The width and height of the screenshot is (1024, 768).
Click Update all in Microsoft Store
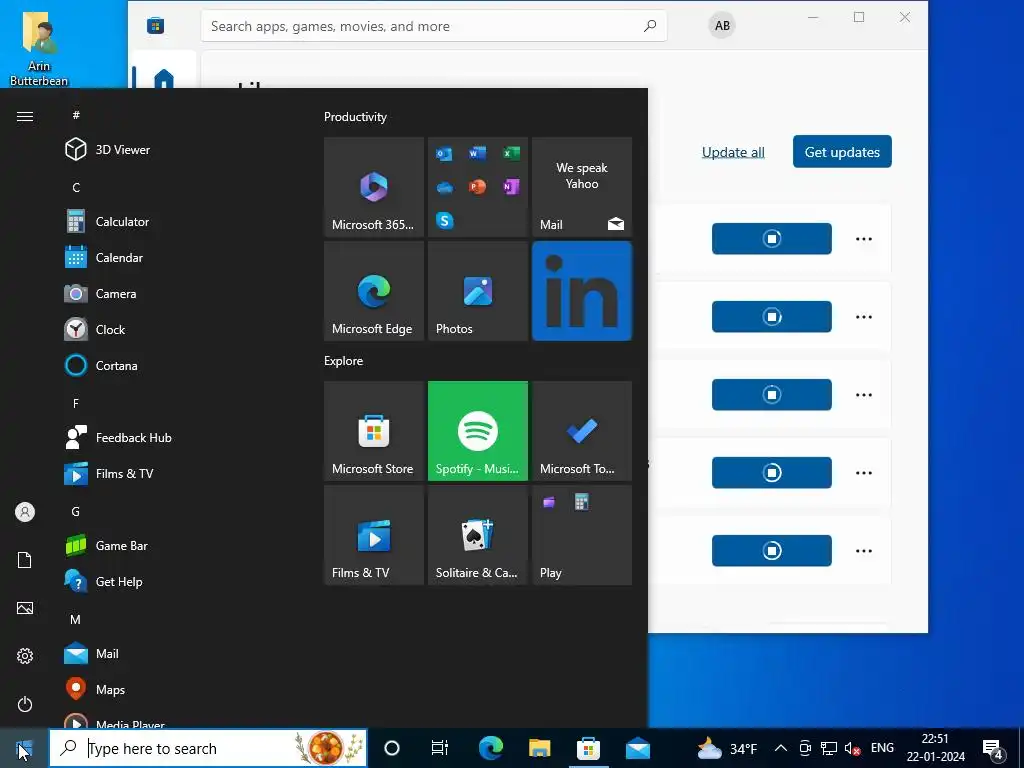click(x=733, y=152)
